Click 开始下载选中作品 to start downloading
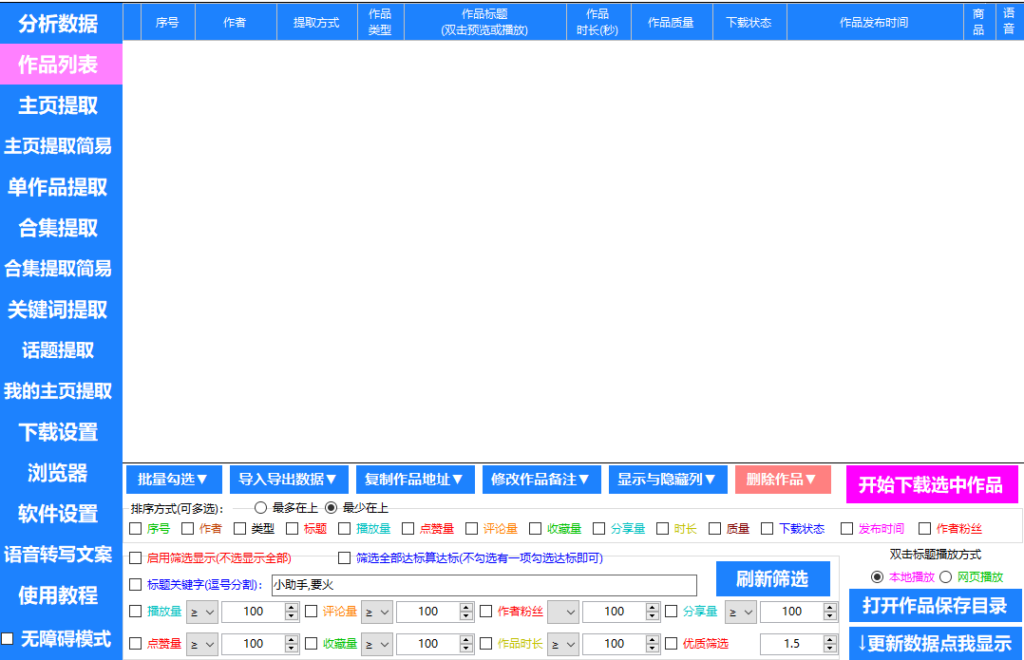 [932, 485]
